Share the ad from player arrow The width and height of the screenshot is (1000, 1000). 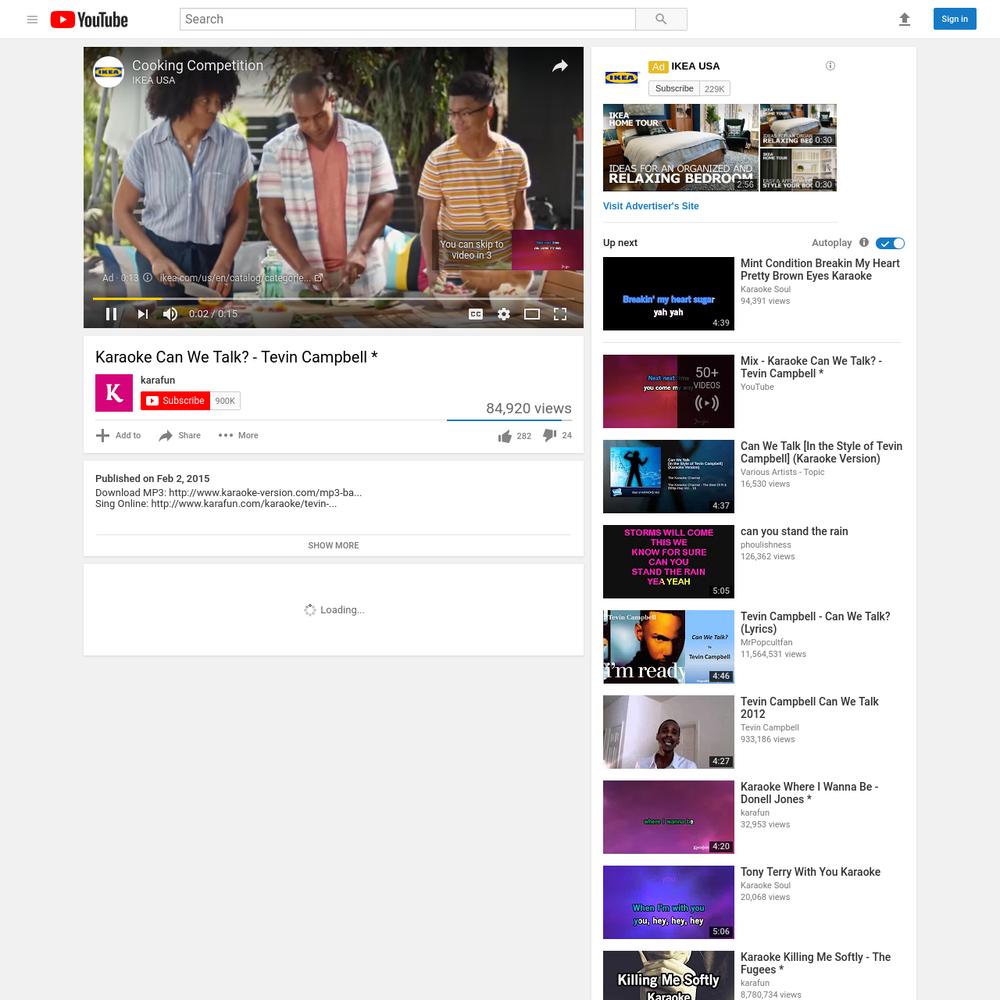pos(560,66)
